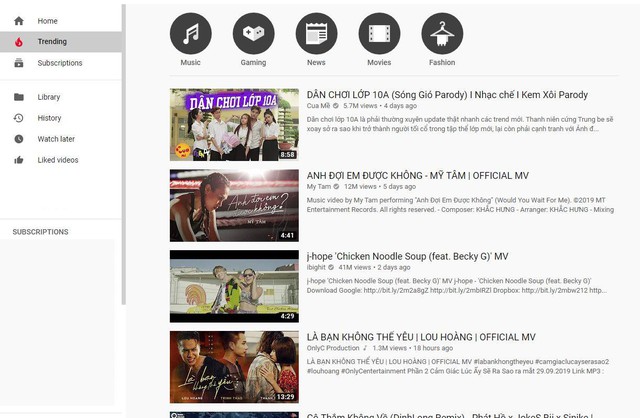Open the ibighit channel name
The image size is (640, 418).
coord(316,267)
